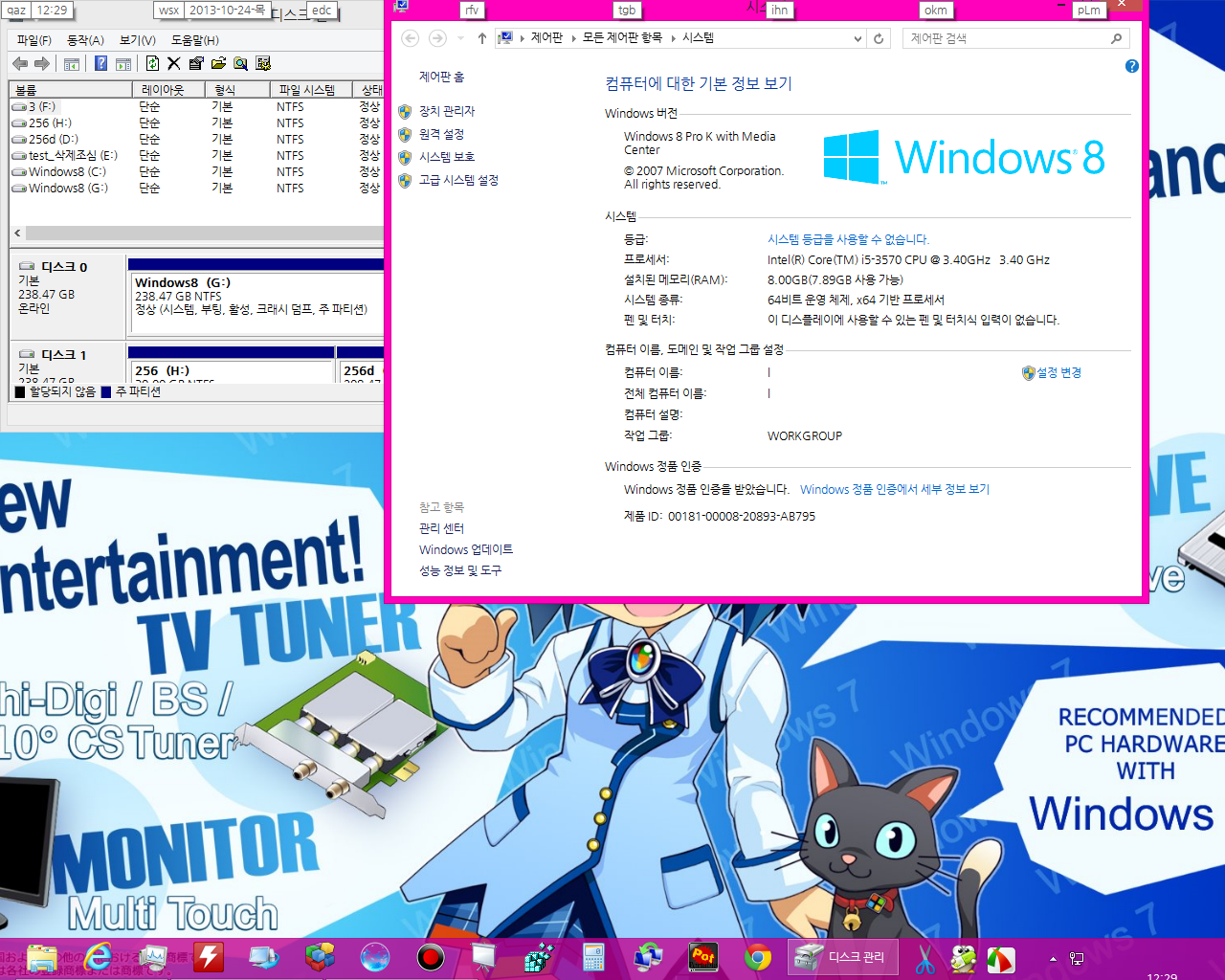Select the Windows8 (G:) volume row
This screenshot has height=980, width=1225.
pyautogui.click(x=197, y=189)
